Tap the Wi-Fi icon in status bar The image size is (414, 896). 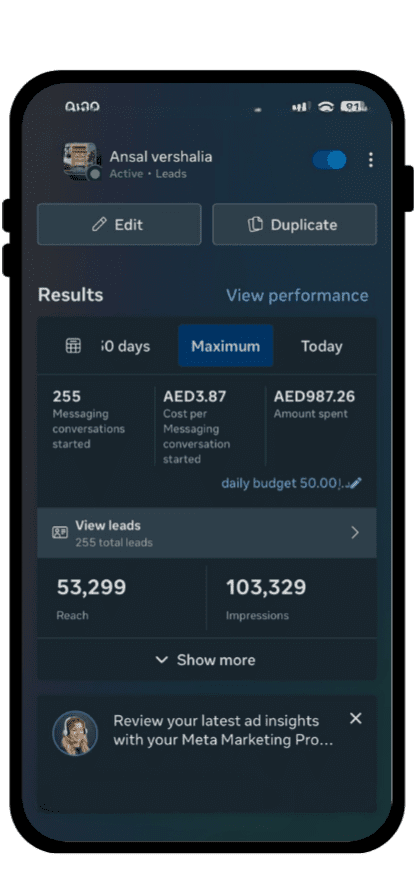[326, 107]
